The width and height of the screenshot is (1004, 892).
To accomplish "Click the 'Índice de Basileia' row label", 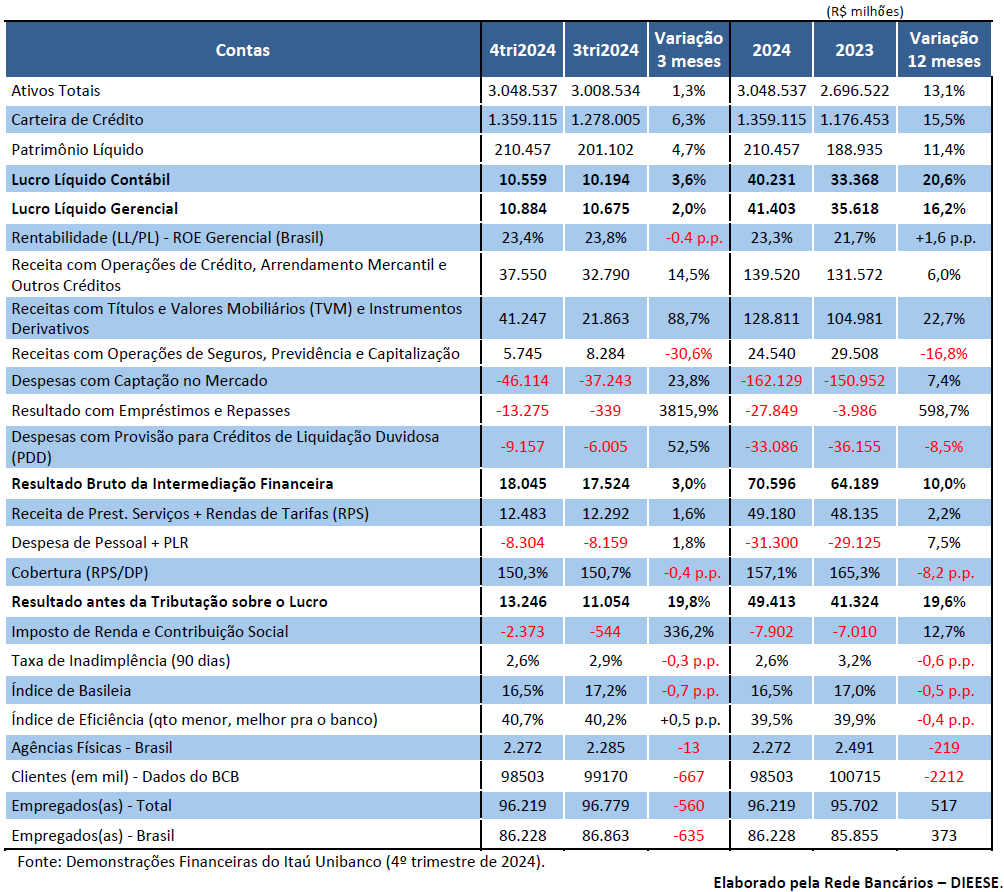I will point(71,690).
